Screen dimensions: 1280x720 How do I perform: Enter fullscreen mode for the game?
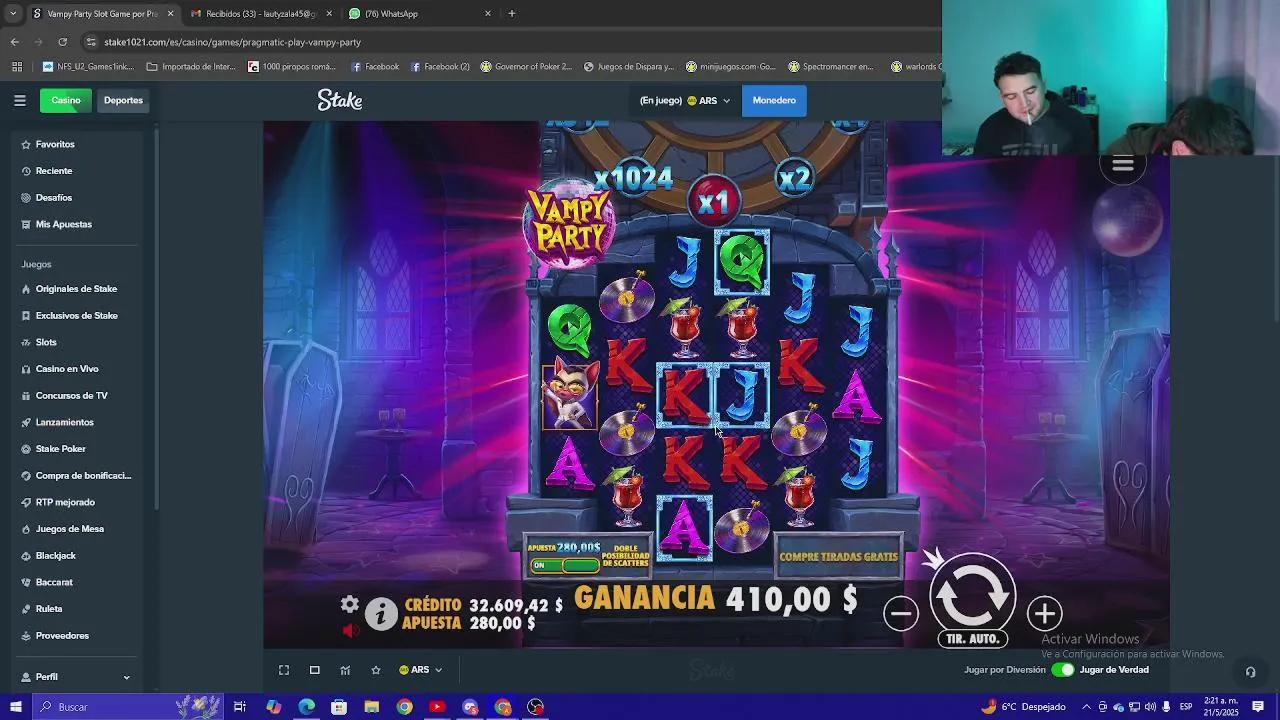pos(284,670)
